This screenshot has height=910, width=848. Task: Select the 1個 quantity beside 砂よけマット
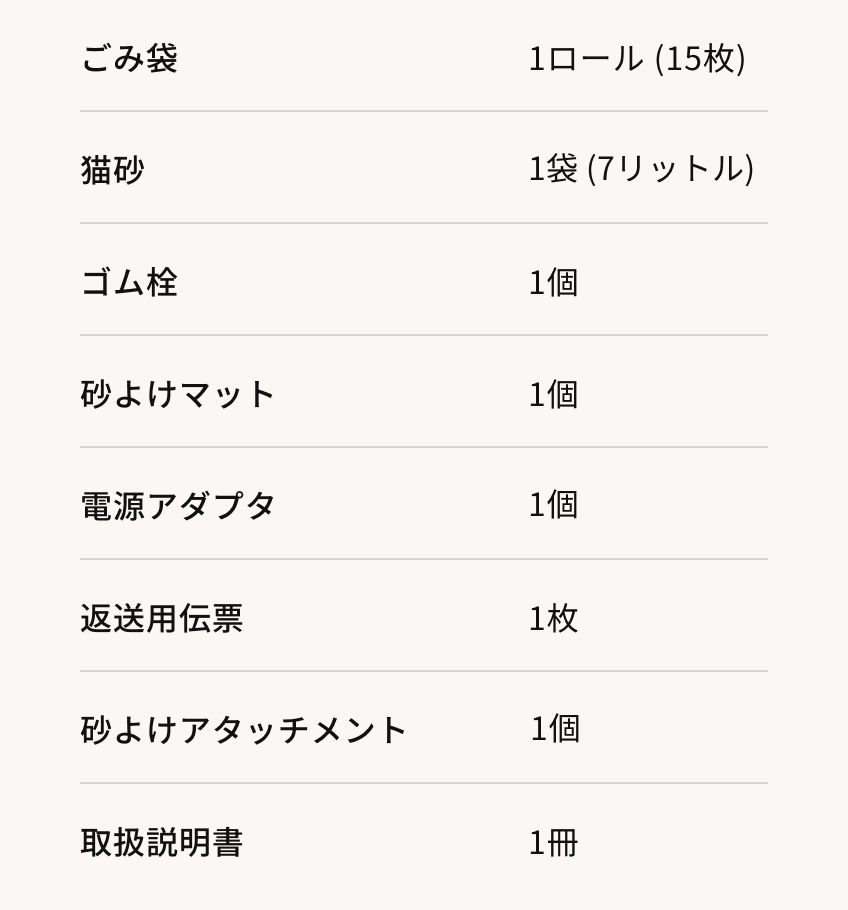tap(553, 394)
